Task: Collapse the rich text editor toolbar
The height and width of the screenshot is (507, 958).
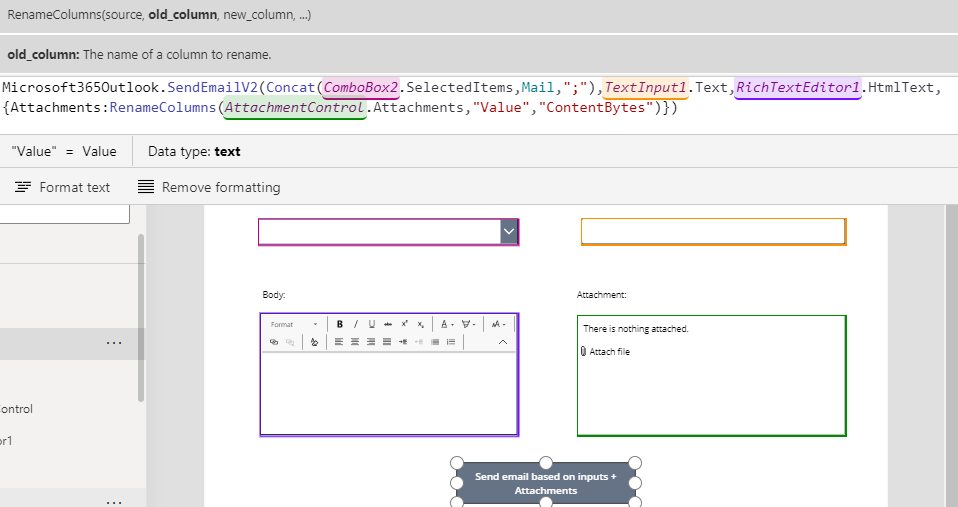Action: pos(503,342)
